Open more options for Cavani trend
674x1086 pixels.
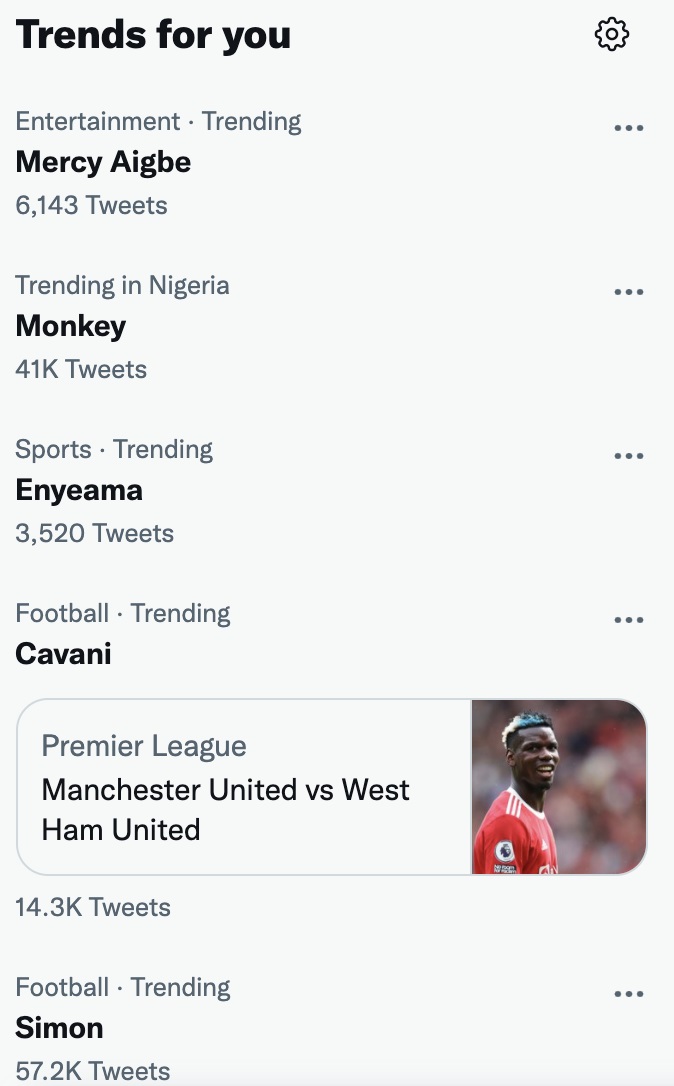628,620
